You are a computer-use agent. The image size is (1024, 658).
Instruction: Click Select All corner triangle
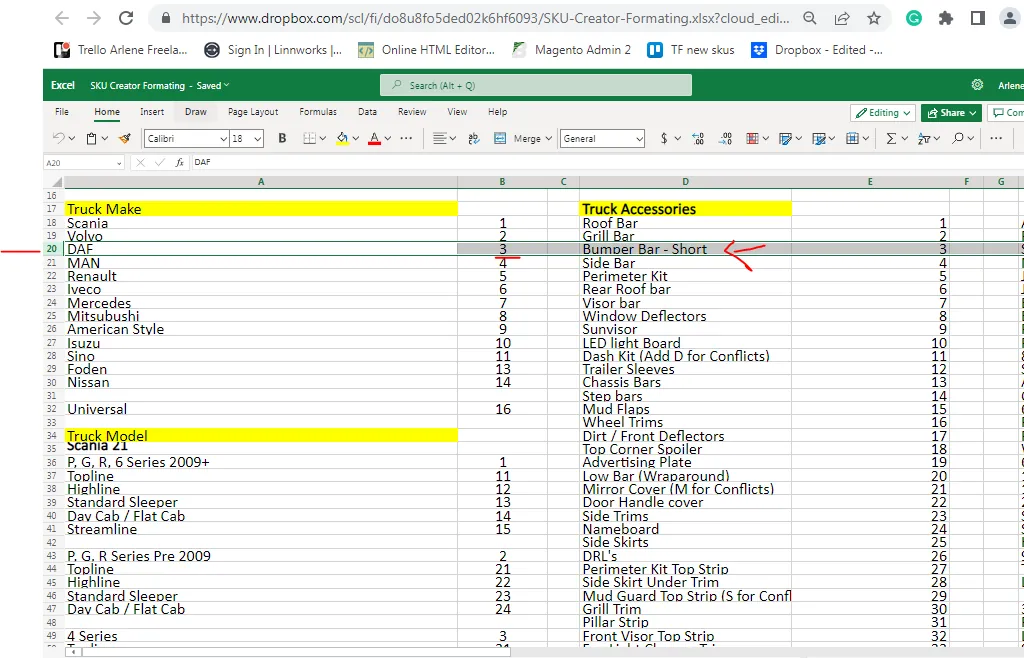(57, 182)
